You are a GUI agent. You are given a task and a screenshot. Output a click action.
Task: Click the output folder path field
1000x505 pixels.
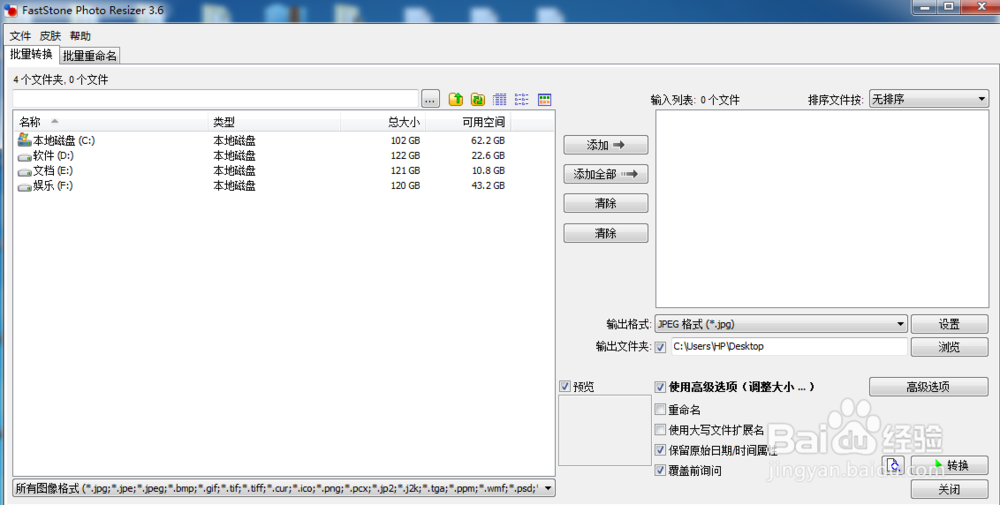click(x=789, y=346)
